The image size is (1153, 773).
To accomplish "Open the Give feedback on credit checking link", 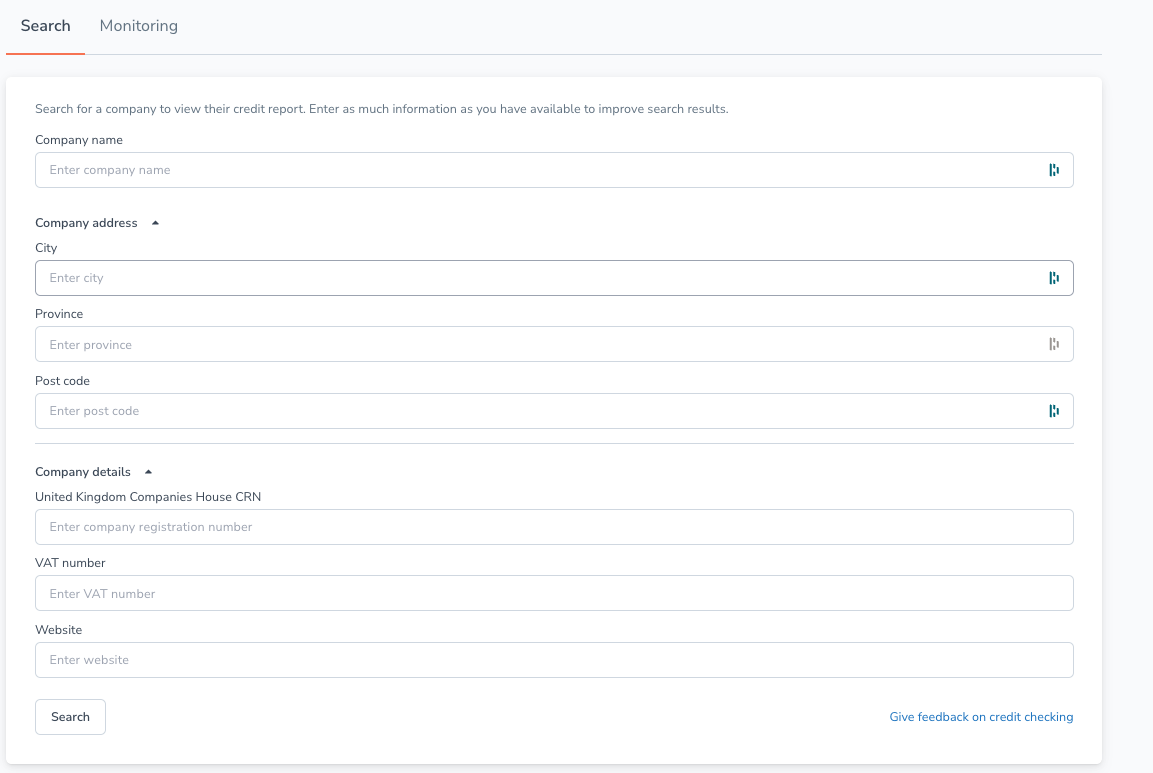I will [x=981, y=716].
